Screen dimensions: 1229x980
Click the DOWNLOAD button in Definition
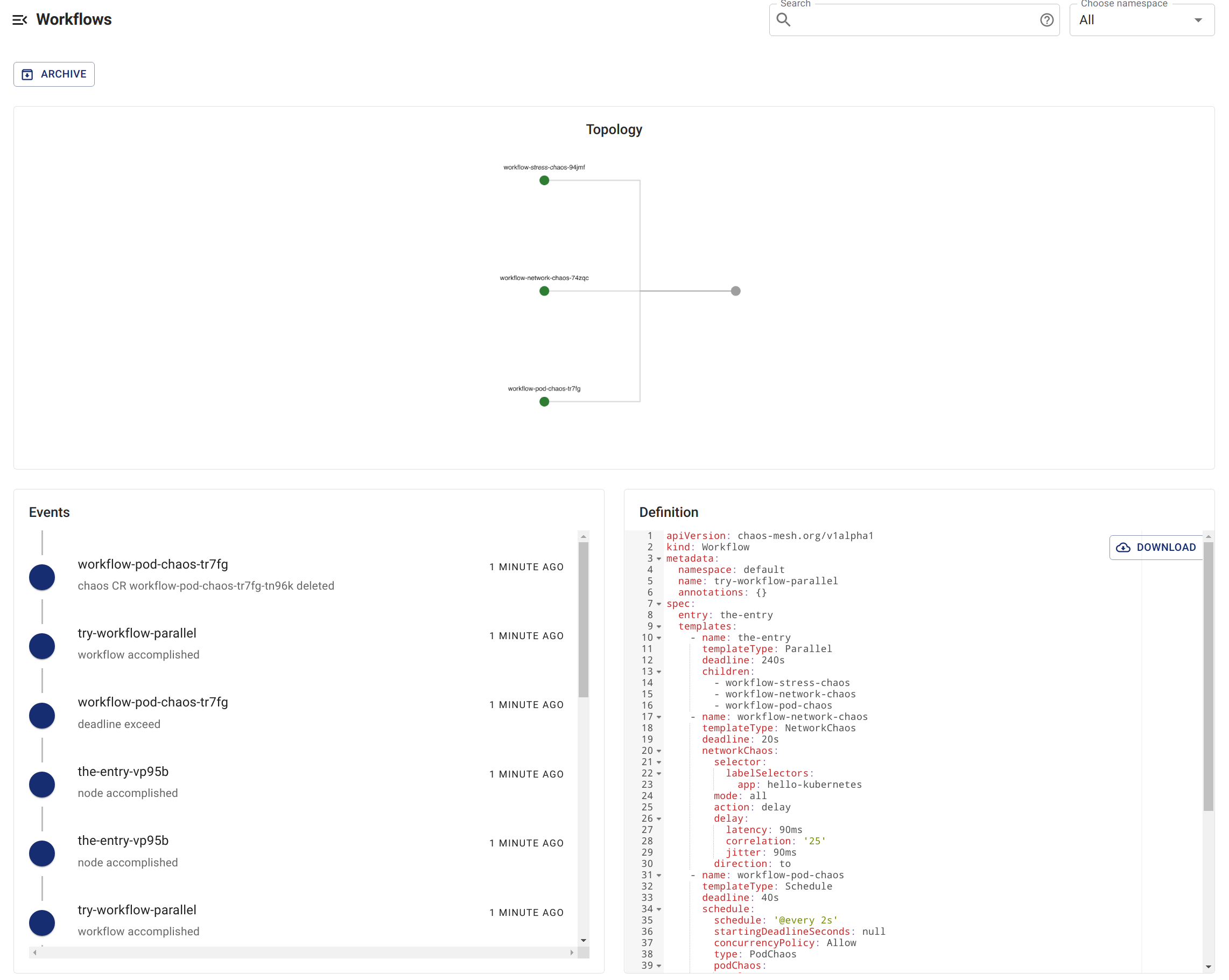tap(1156, 547)
